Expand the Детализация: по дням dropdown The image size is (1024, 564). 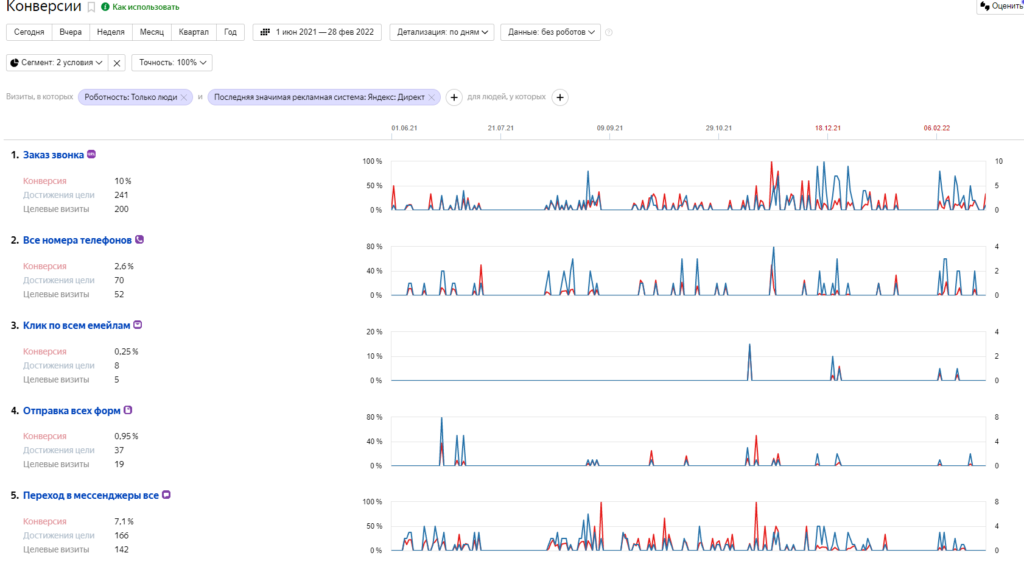[442, 32]
